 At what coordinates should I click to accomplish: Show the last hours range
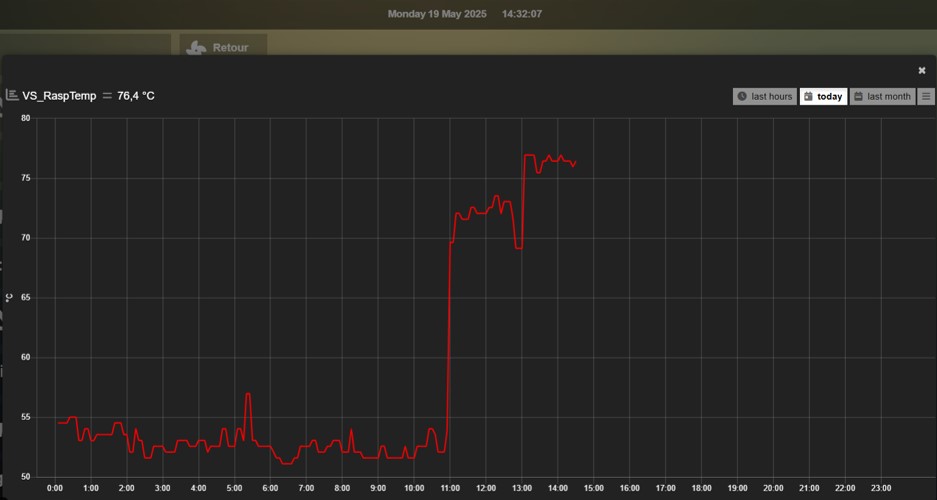pyautogui.click(x=764, y=96)
